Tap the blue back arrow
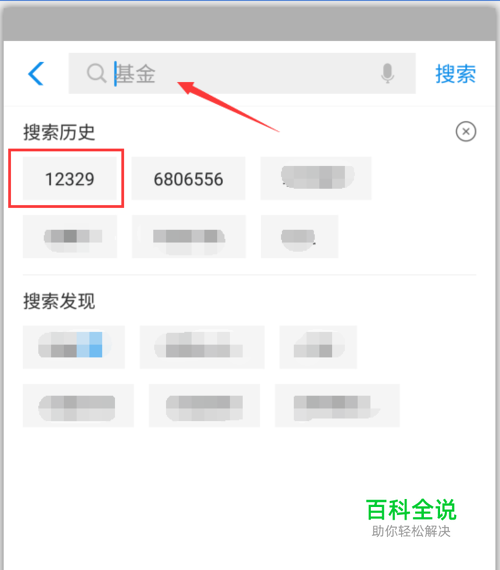This screenshot has width=500, height=570. coord(36,73)
